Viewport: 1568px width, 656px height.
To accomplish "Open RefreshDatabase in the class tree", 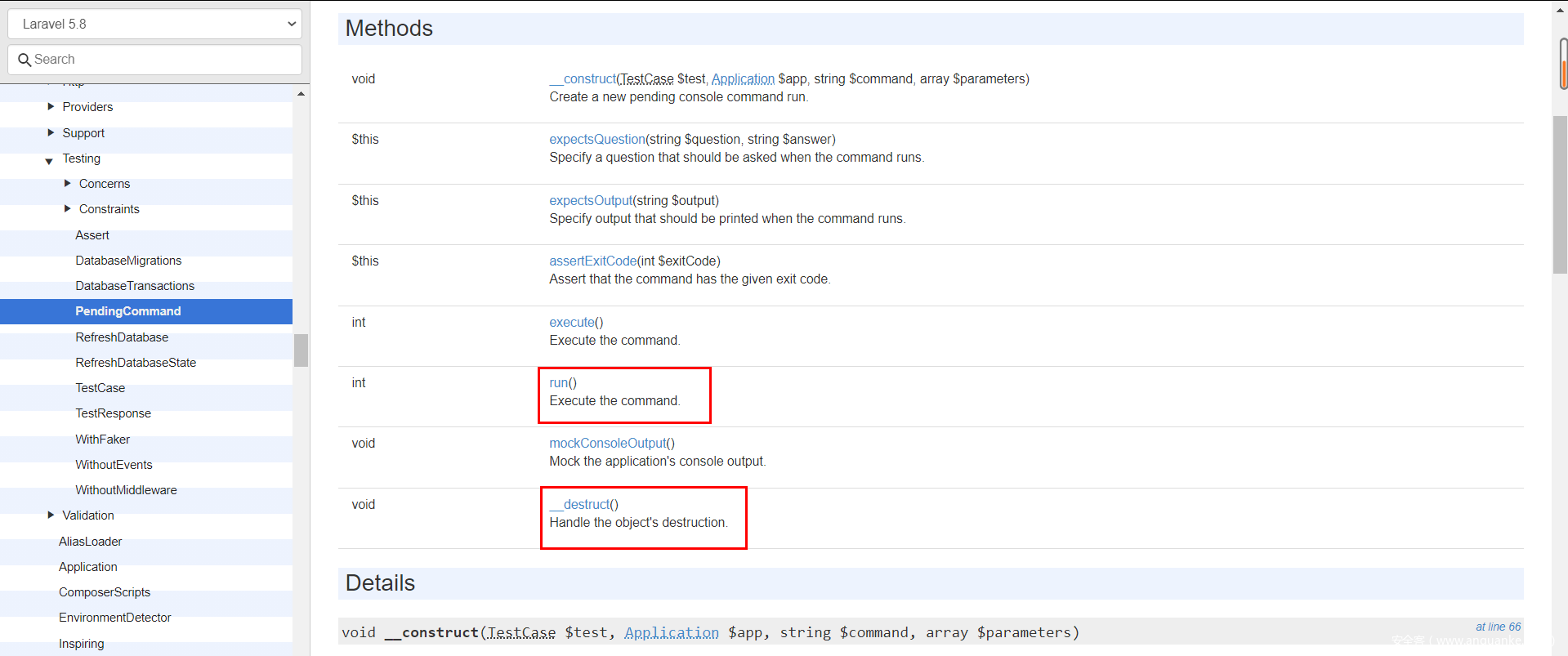I will [122, 337].
